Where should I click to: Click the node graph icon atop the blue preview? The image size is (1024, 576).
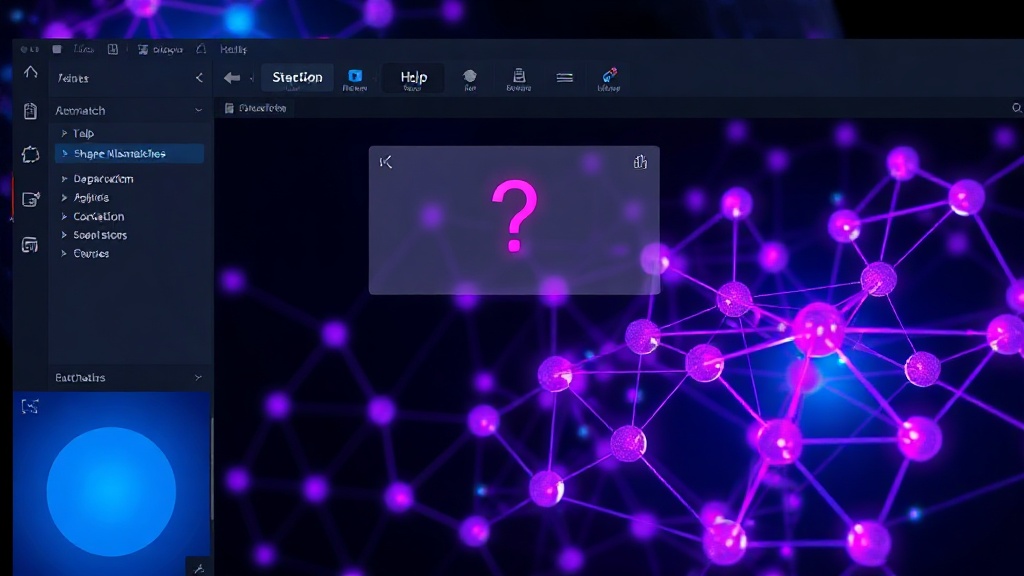[x=30, y=406]
